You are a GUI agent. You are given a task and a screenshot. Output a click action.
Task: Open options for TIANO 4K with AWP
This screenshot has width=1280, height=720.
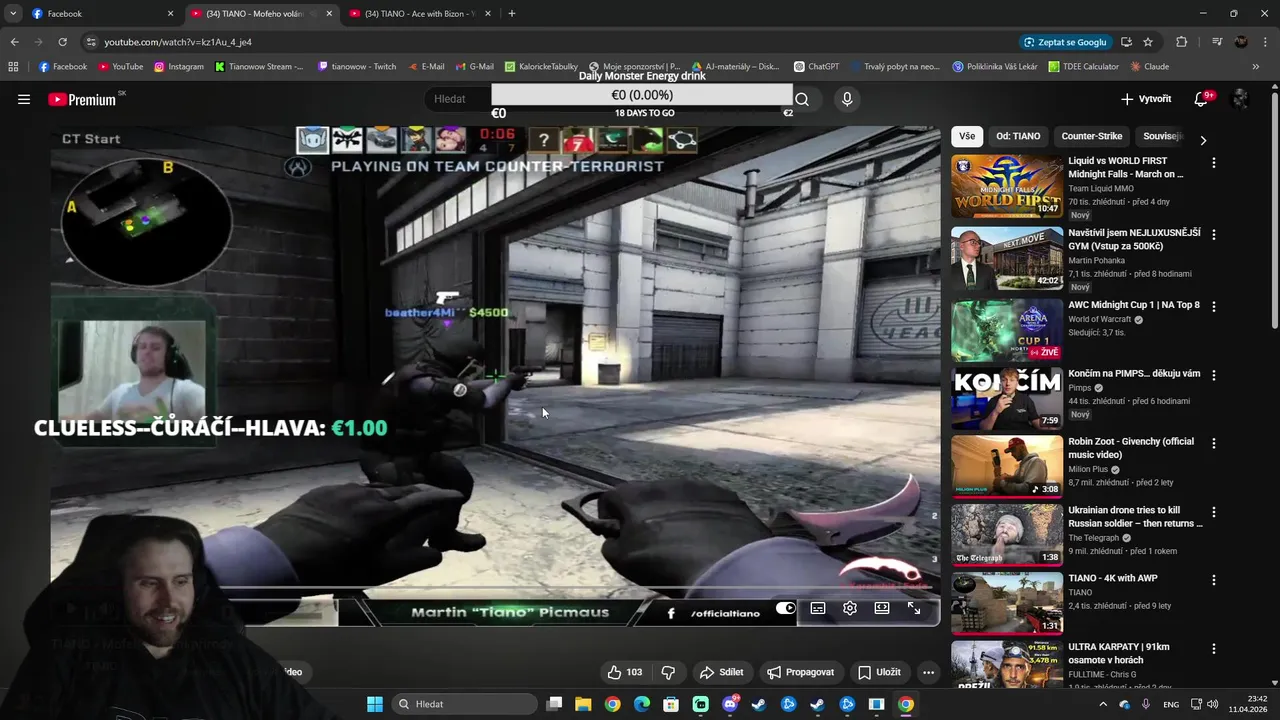pyautogui.click(x=1214, y=580)
